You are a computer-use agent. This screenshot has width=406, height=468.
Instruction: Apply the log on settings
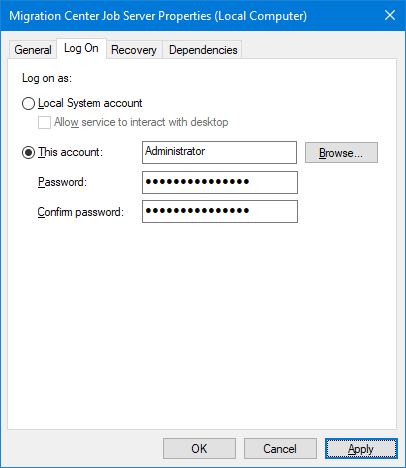pos(361,449)
